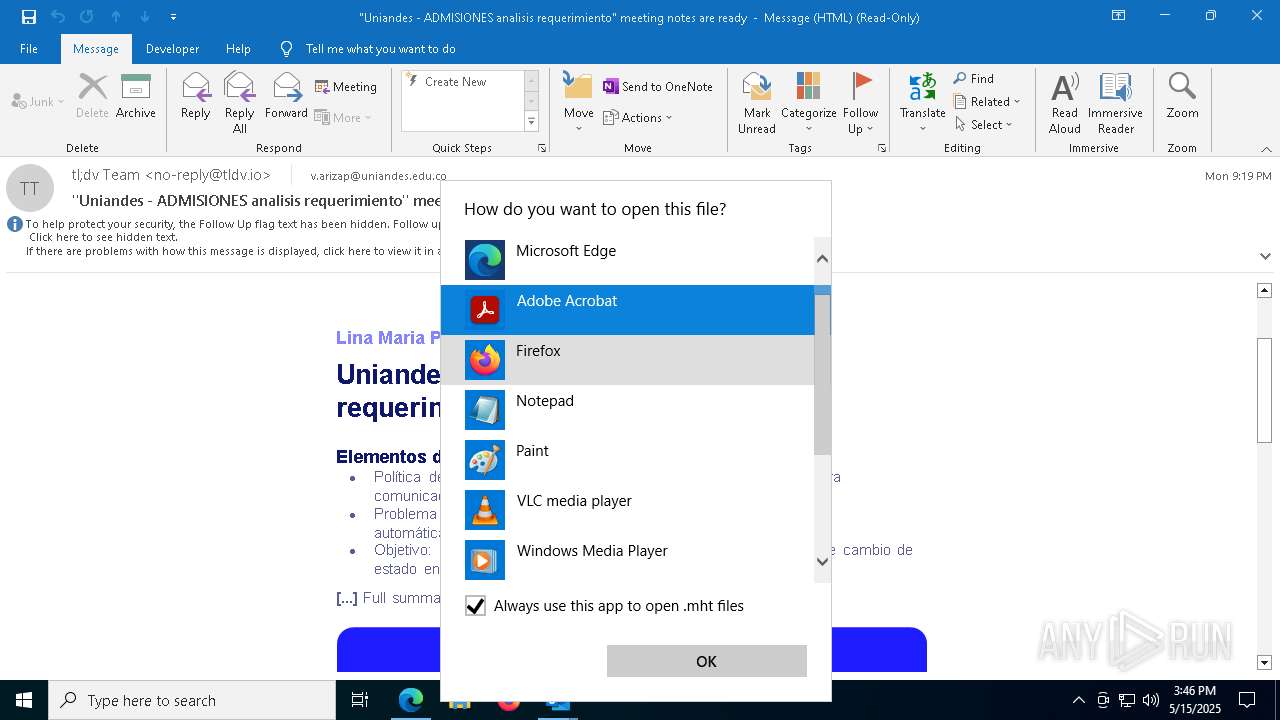Select Paint in the open-with list
The image size is (1280, 720).
coord(628,460)
